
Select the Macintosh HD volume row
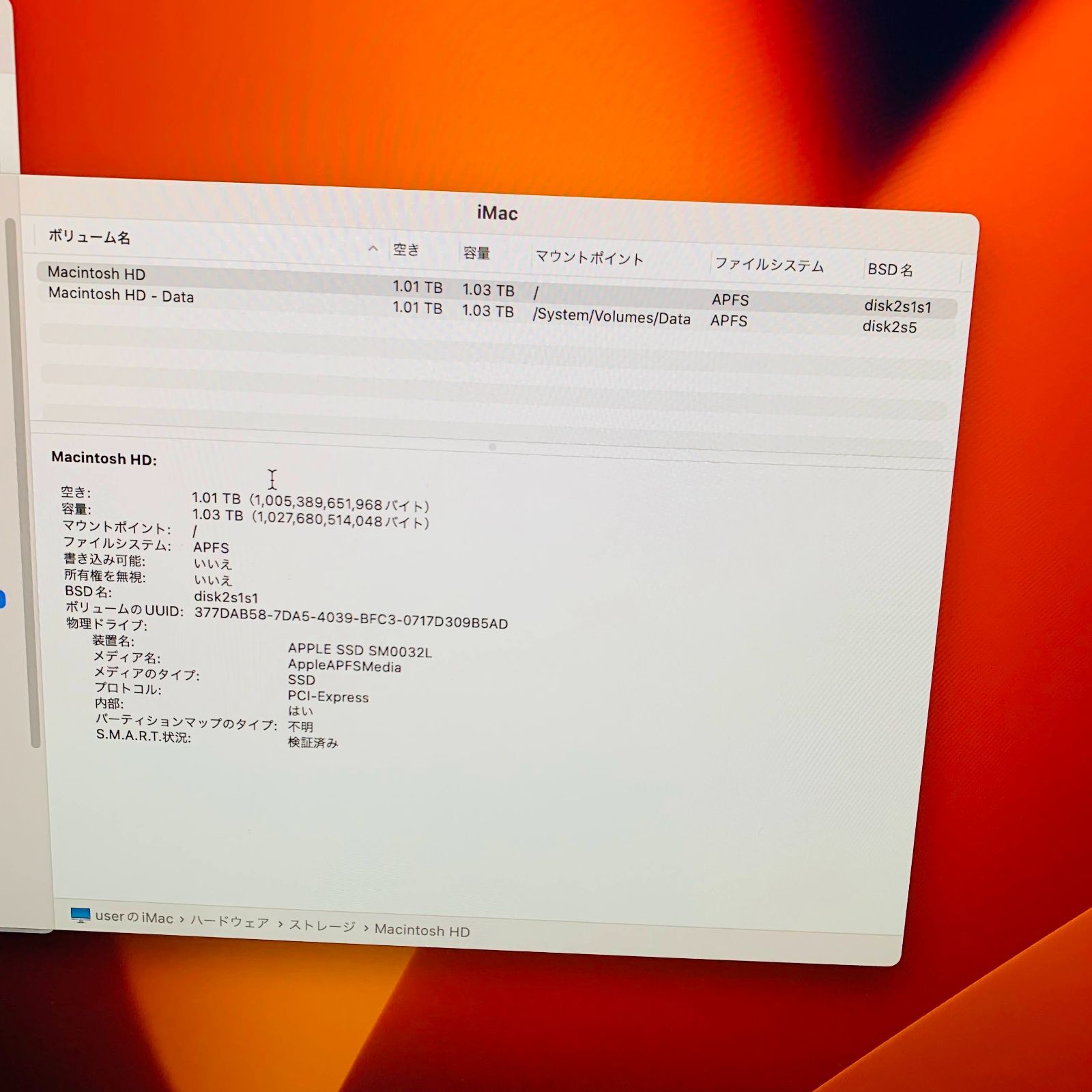(497, 289)
